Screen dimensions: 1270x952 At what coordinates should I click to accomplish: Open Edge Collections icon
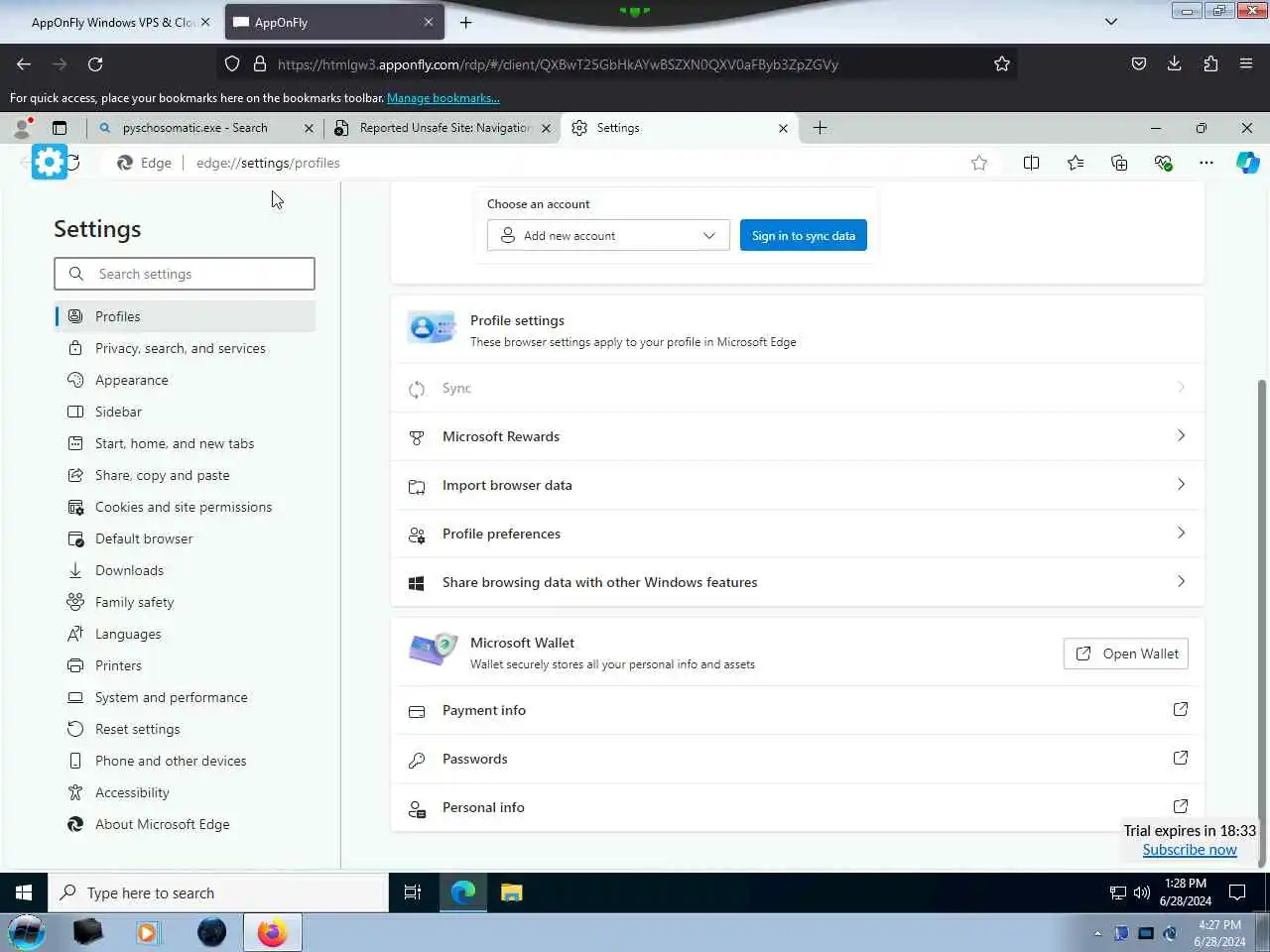click(1119, 163)
